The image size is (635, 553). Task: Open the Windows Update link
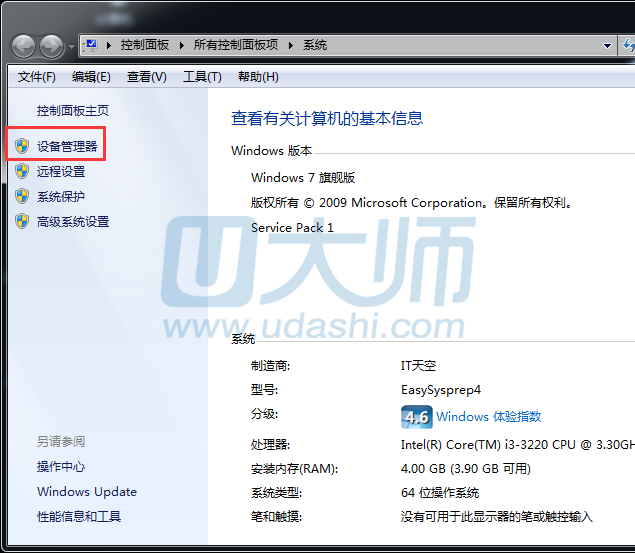click(87, 491)
